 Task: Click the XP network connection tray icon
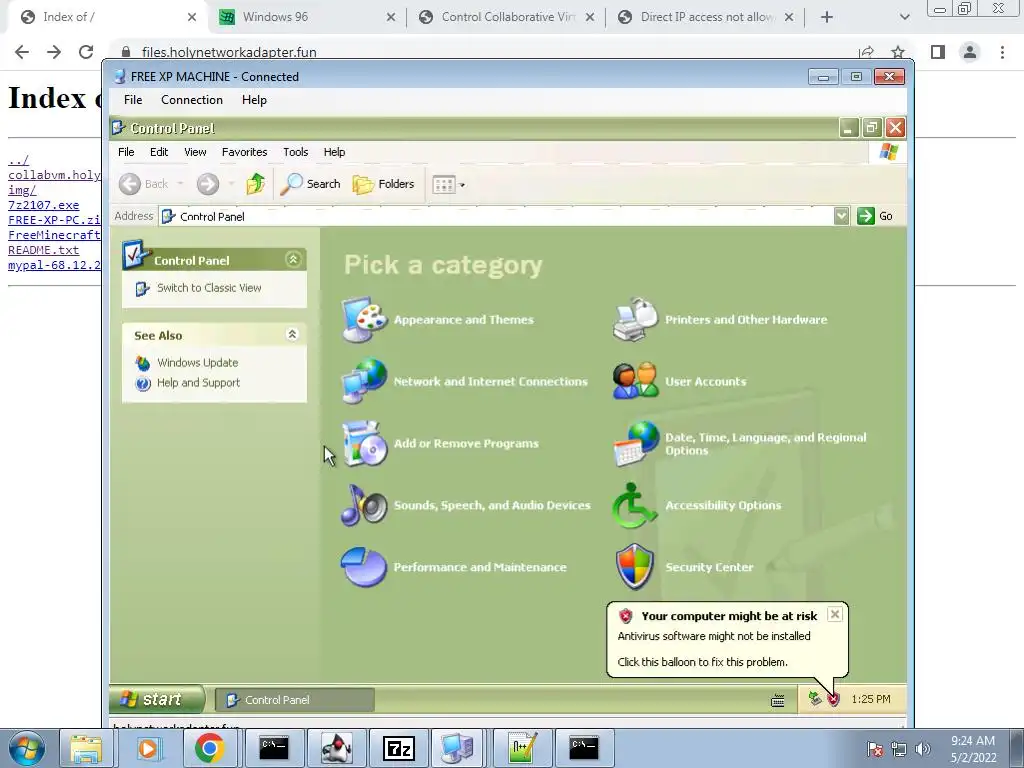click(x=814, y=698)
